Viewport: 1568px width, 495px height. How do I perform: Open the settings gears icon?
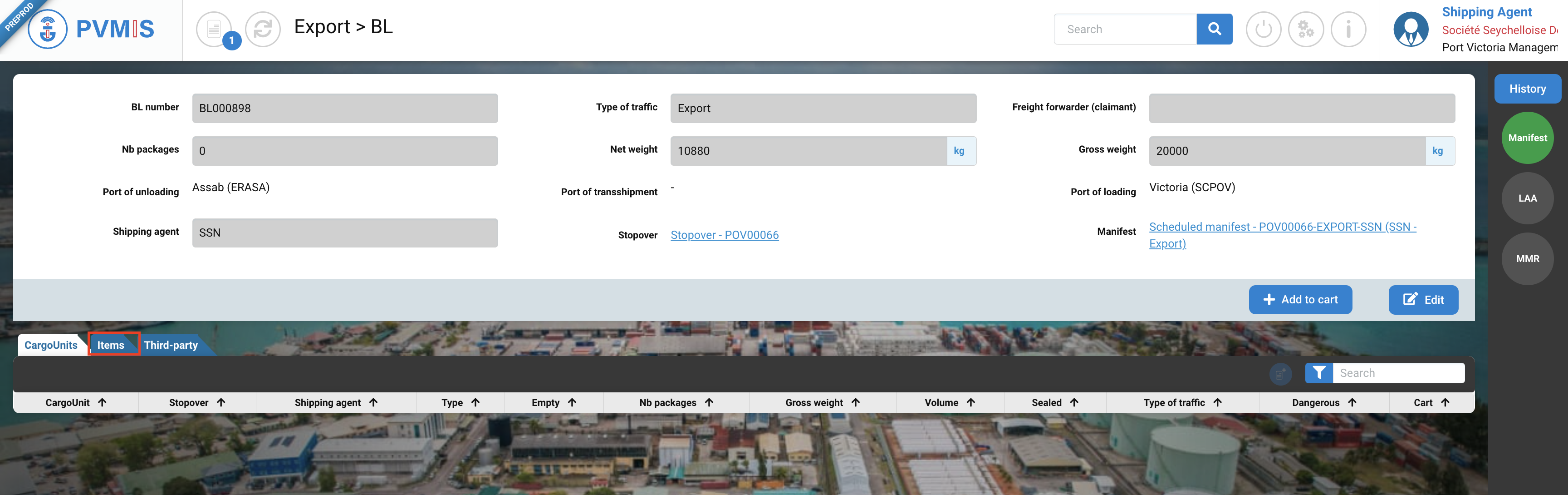1306,29
